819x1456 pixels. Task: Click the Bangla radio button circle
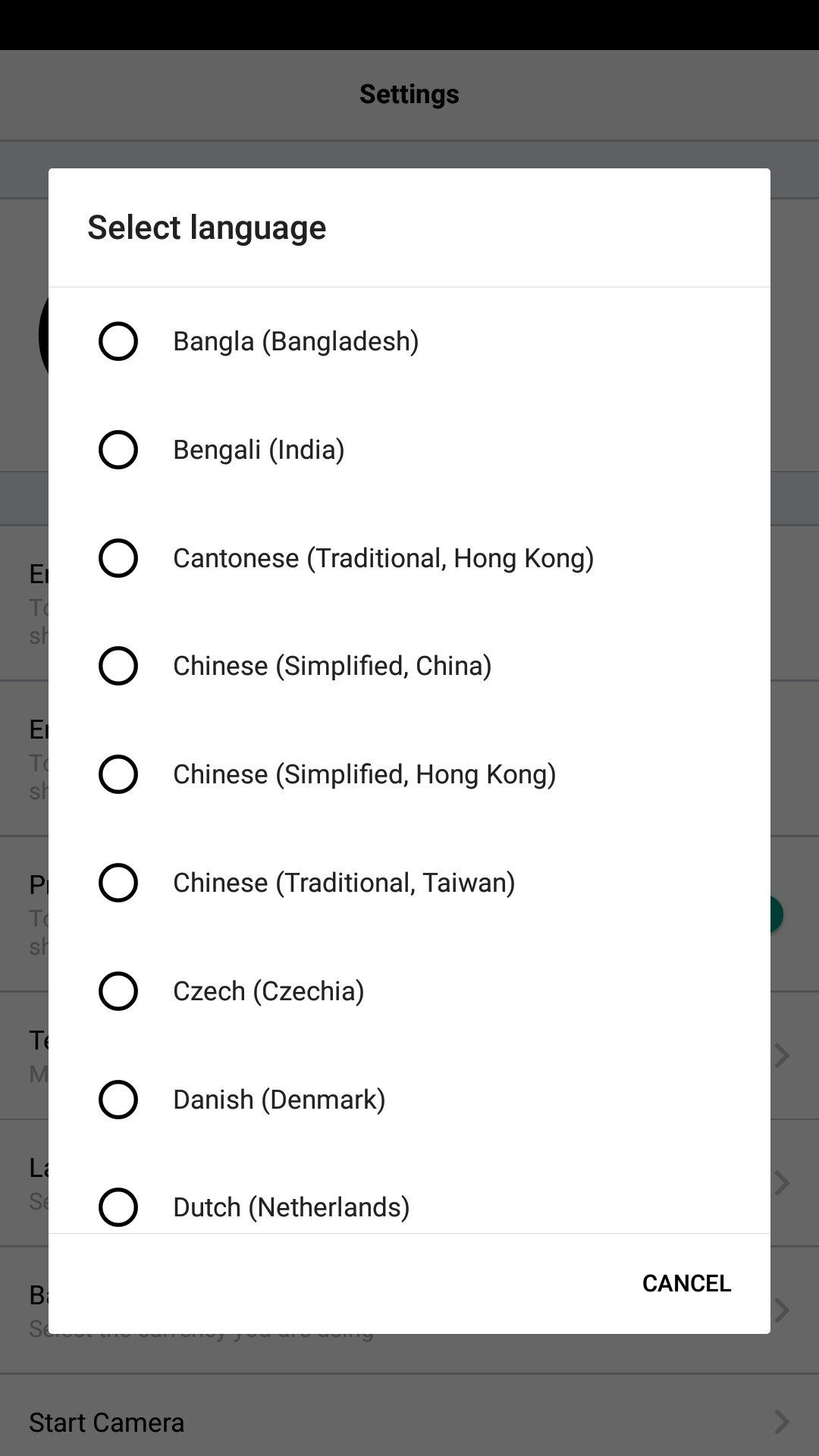118,341
